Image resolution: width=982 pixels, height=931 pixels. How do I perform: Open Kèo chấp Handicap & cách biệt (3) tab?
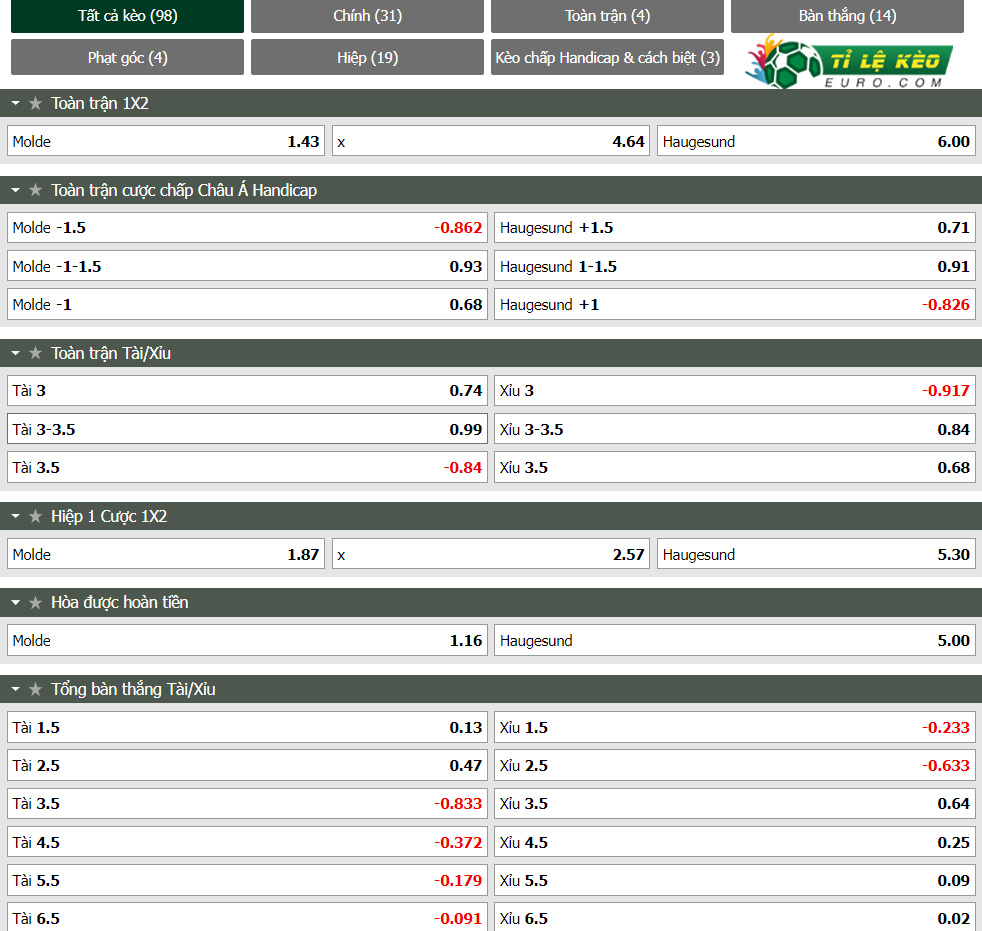click(607, 57)
